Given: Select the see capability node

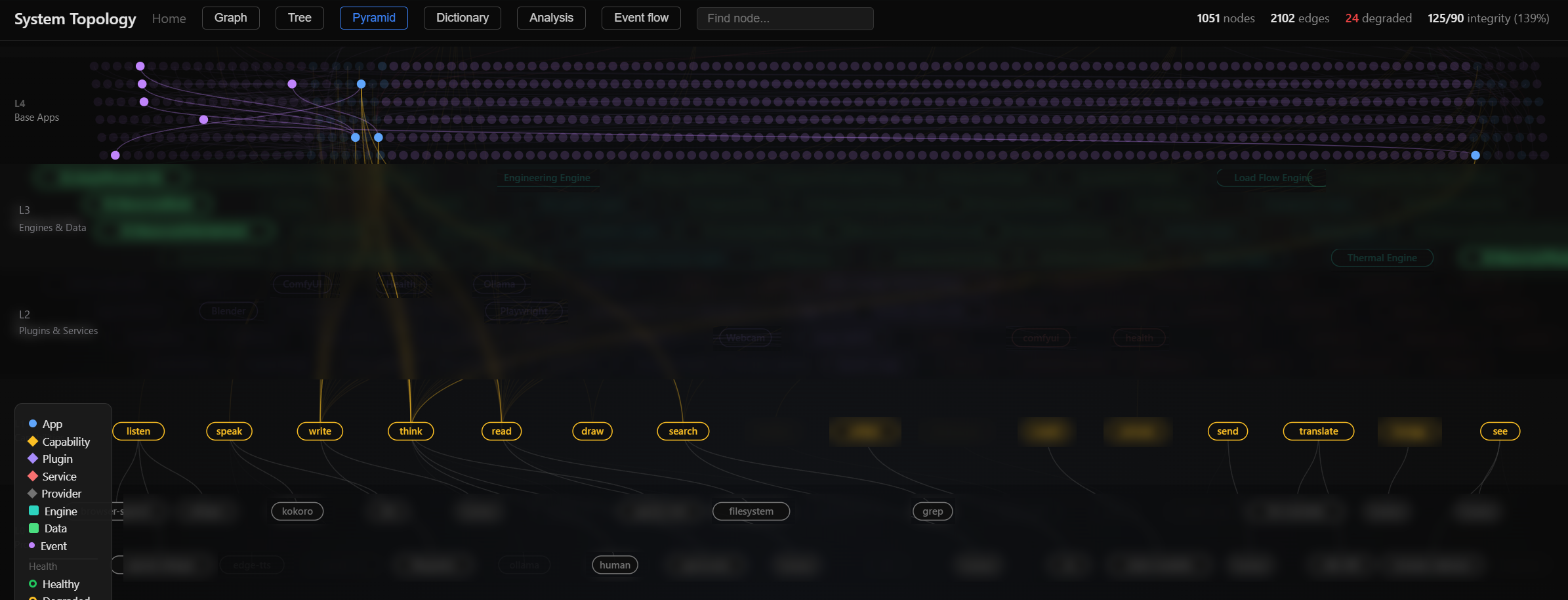Looking at the screenshot, I should (x=1500, y=431).
